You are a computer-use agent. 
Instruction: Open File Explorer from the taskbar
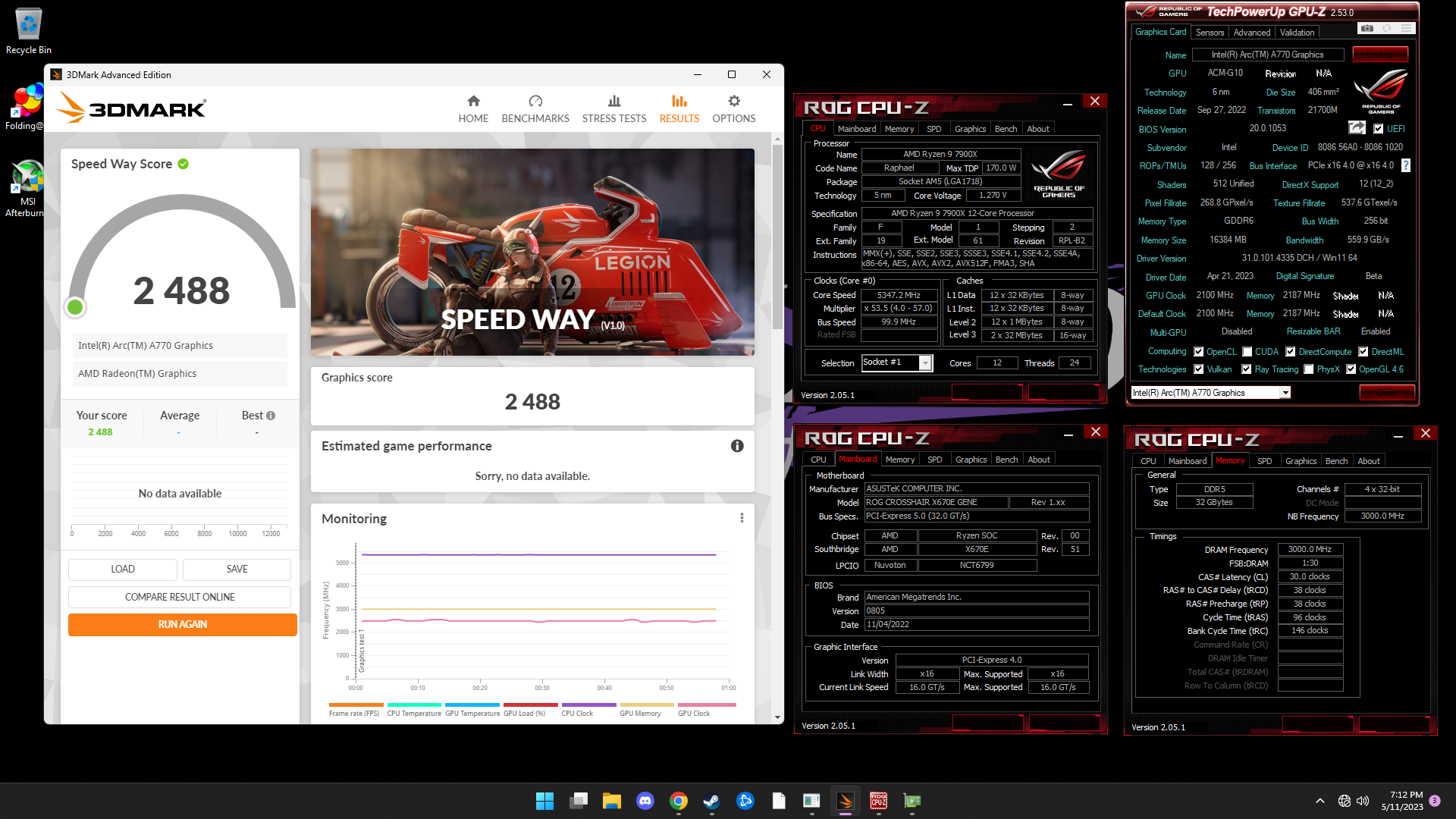pos(612,801)
